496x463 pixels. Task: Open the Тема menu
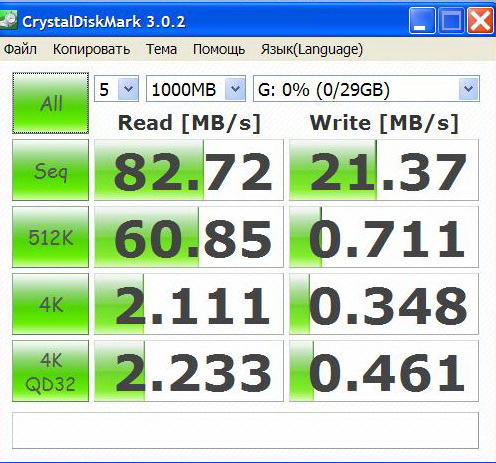[161, 49]
